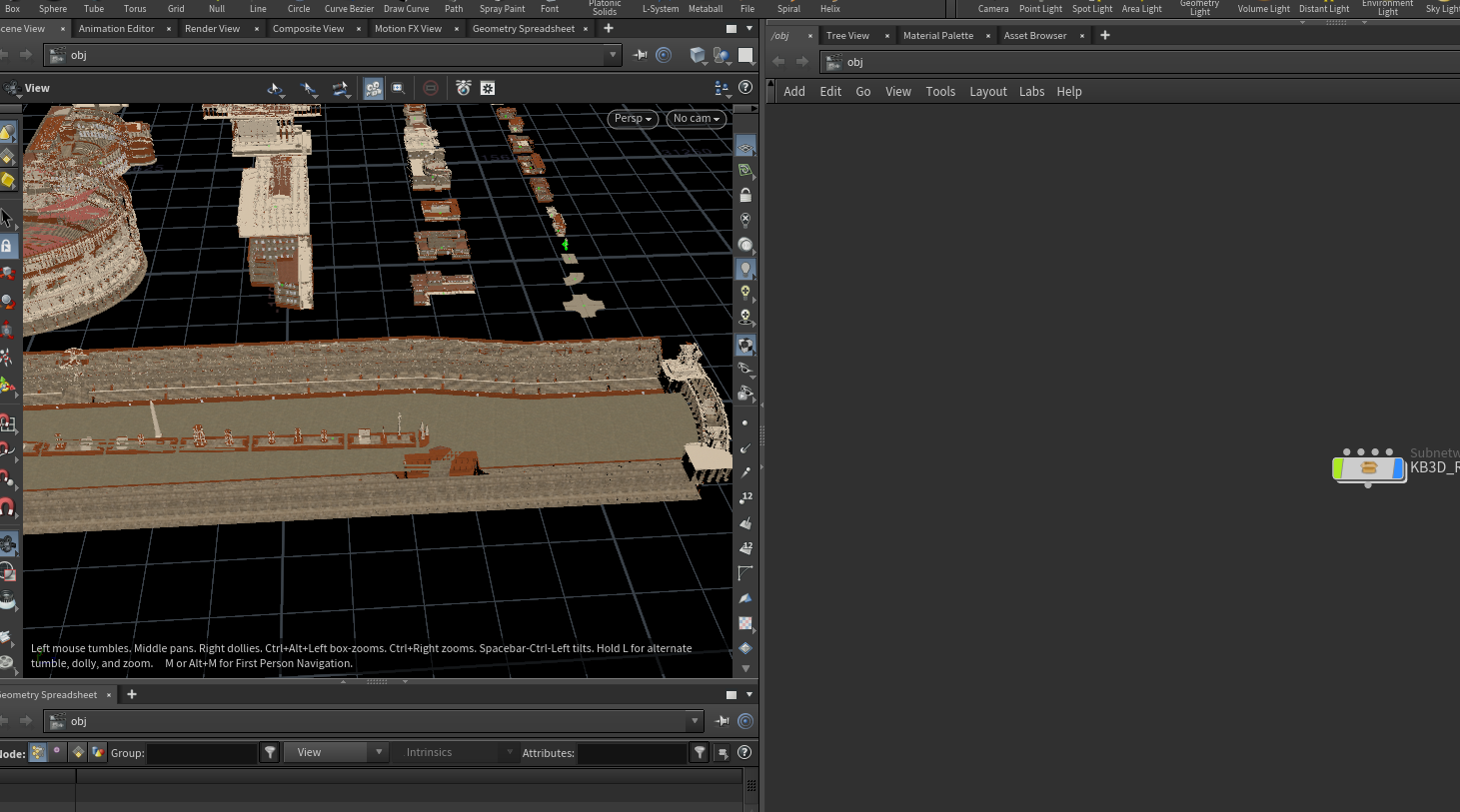
Task: Open Scene View pane options arrow
Action: (749, 28)
